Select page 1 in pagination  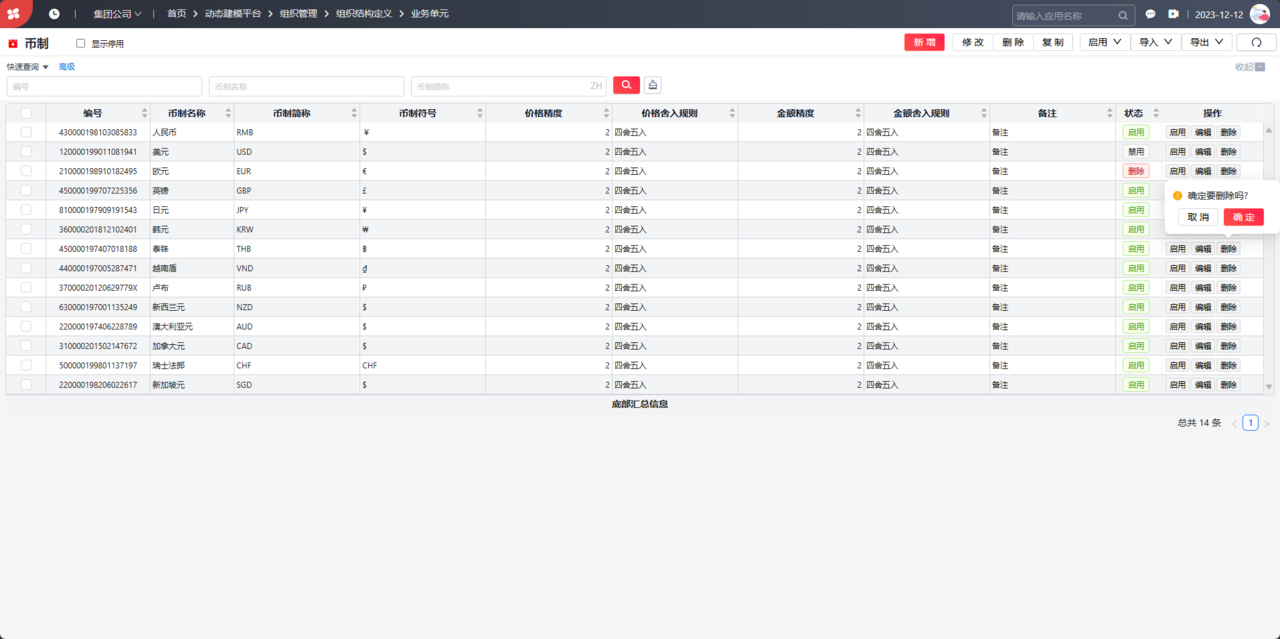[x=1250, y=424]
